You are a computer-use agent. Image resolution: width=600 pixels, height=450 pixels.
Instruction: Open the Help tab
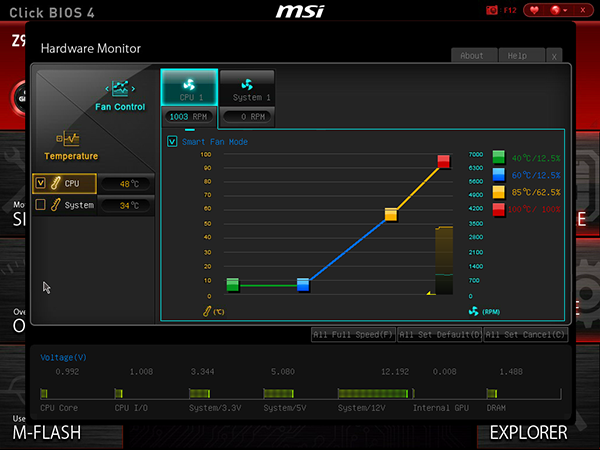coord(521,55)
